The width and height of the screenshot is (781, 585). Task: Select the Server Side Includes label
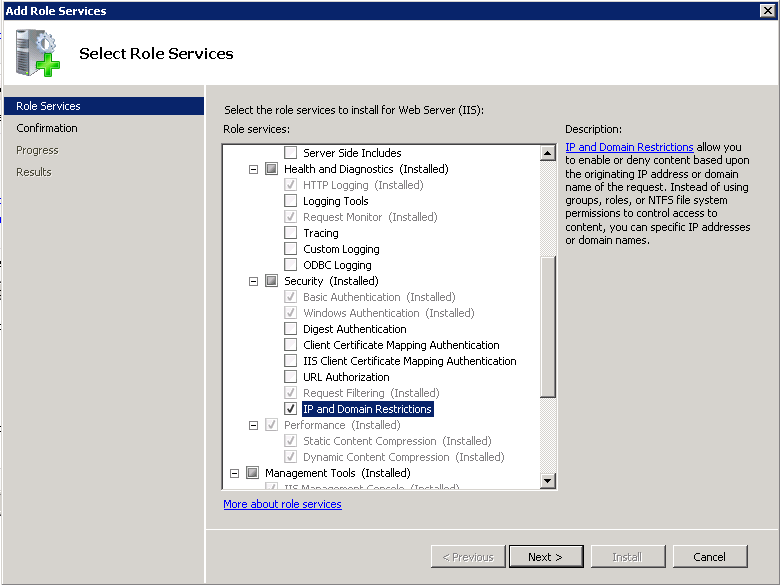click(352, 153)
